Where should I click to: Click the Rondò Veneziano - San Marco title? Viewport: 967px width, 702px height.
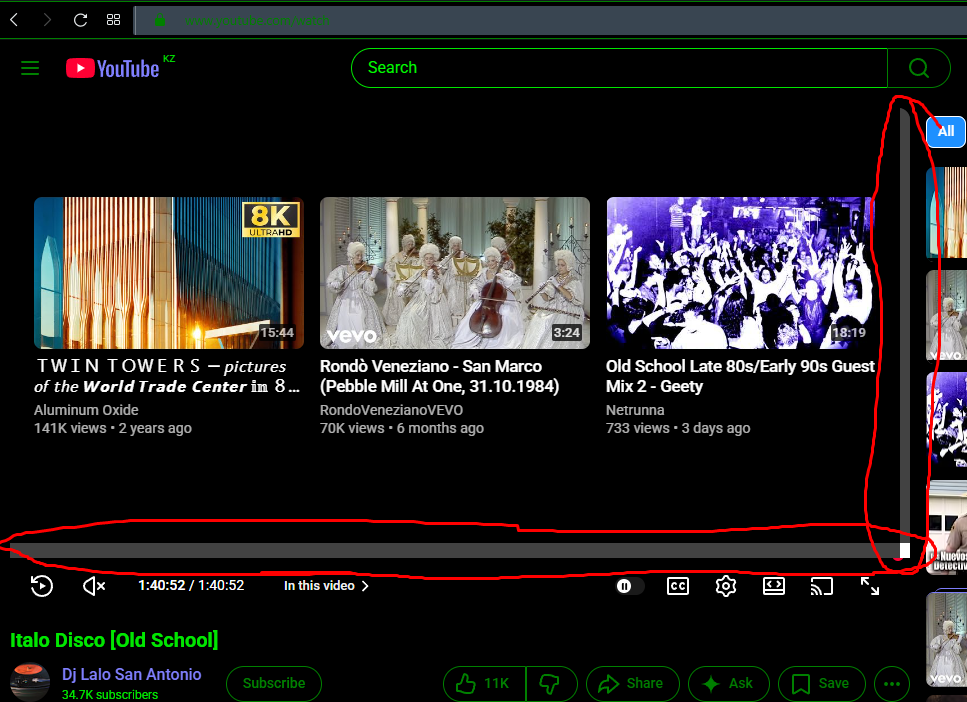440,376
